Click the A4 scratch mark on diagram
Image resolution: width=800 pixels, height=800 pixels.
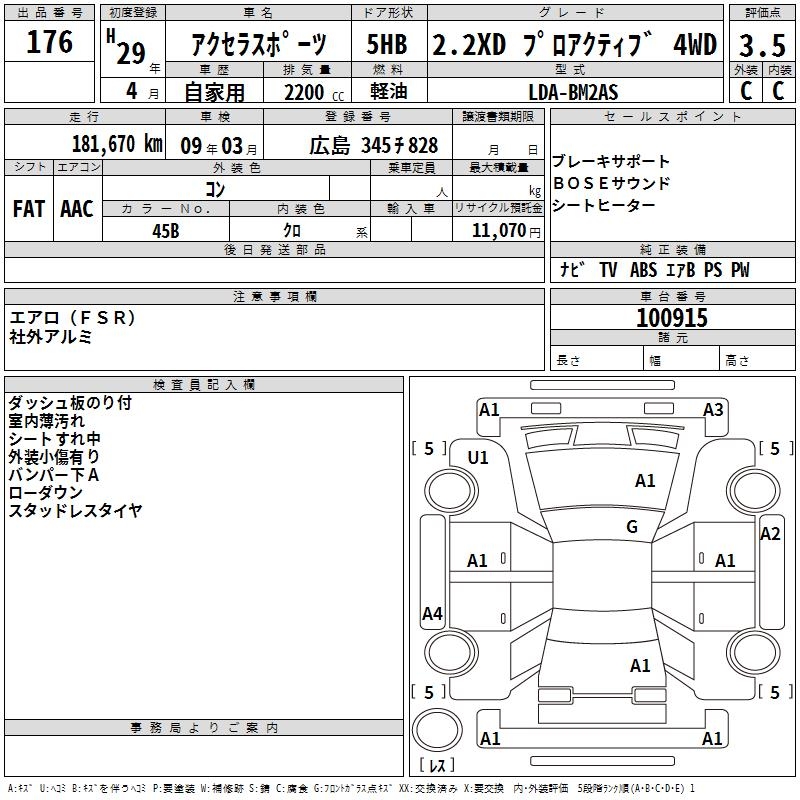[x=433, y=614]
